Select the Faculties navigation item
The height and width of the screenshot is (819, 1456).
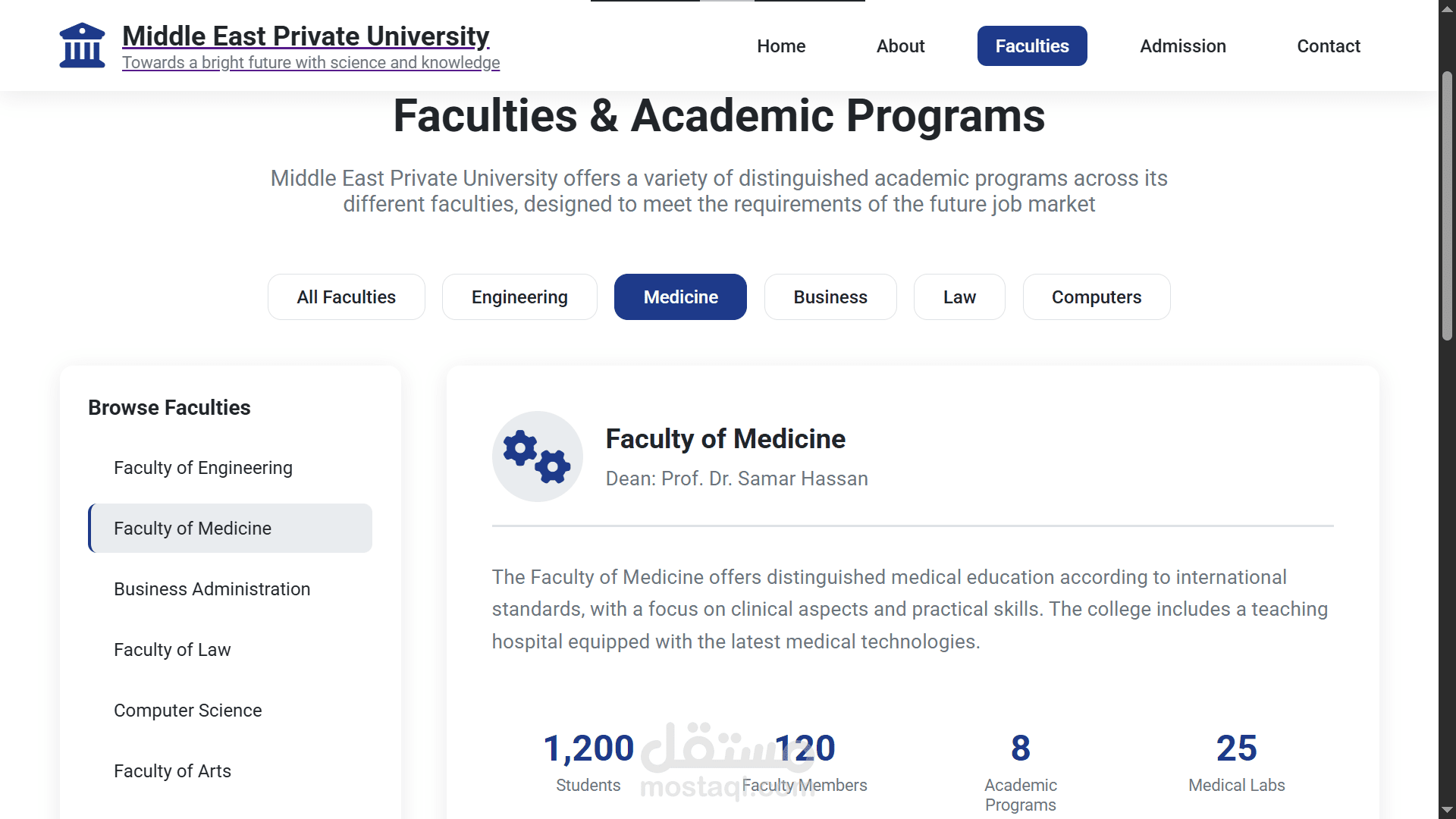[x=1031, y=46]
